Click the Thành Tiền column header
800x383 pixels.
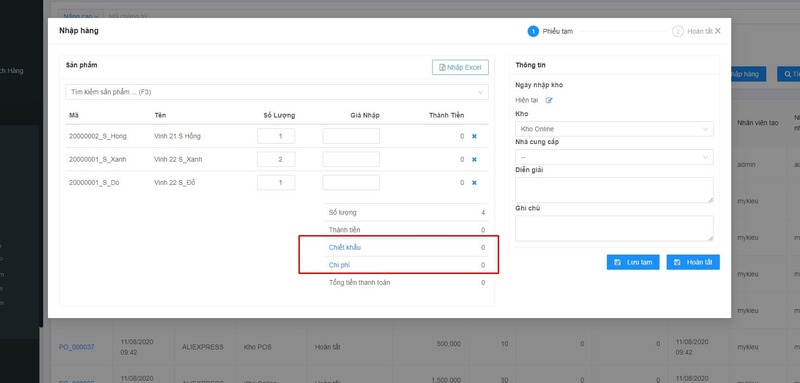pyautogui.click(x=446, y=115)
